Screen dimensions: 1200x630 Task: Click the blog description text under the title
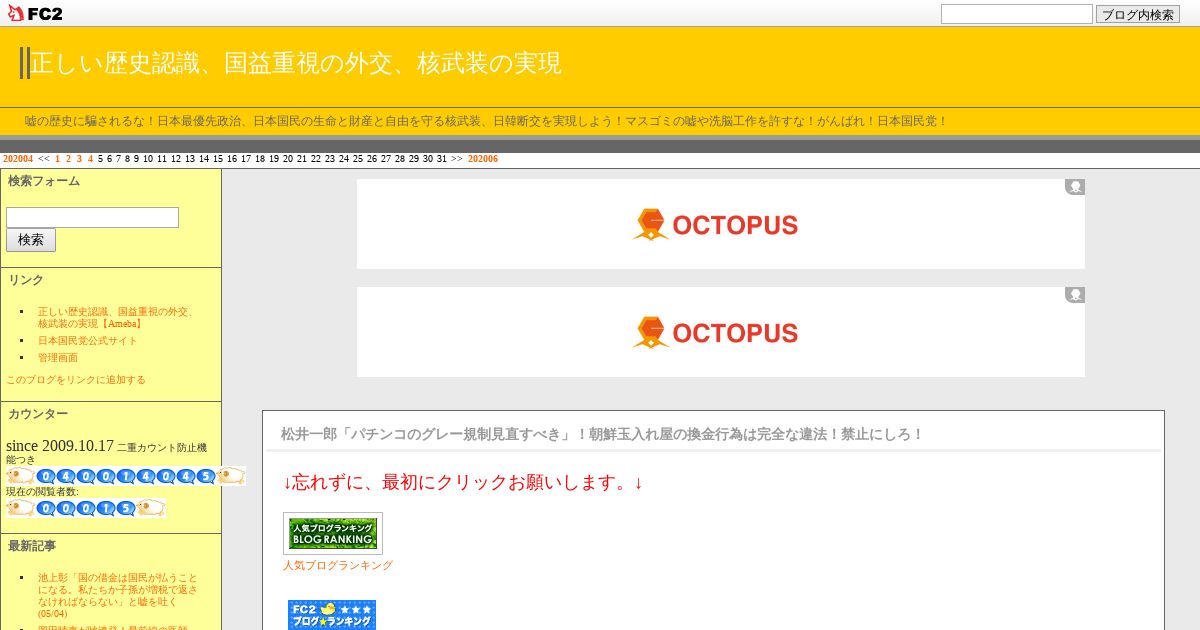click(486, 121)
